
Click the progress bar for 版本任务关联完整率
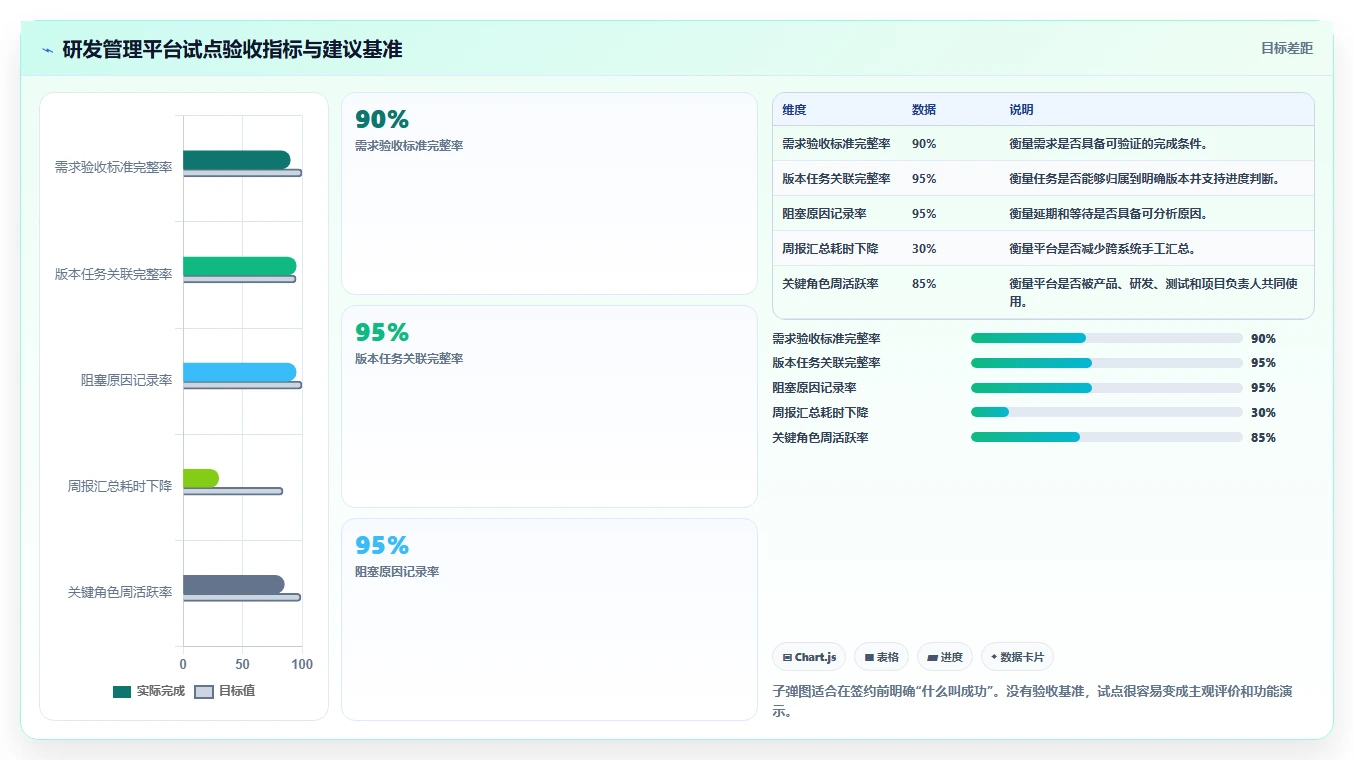click(1107, 363)
